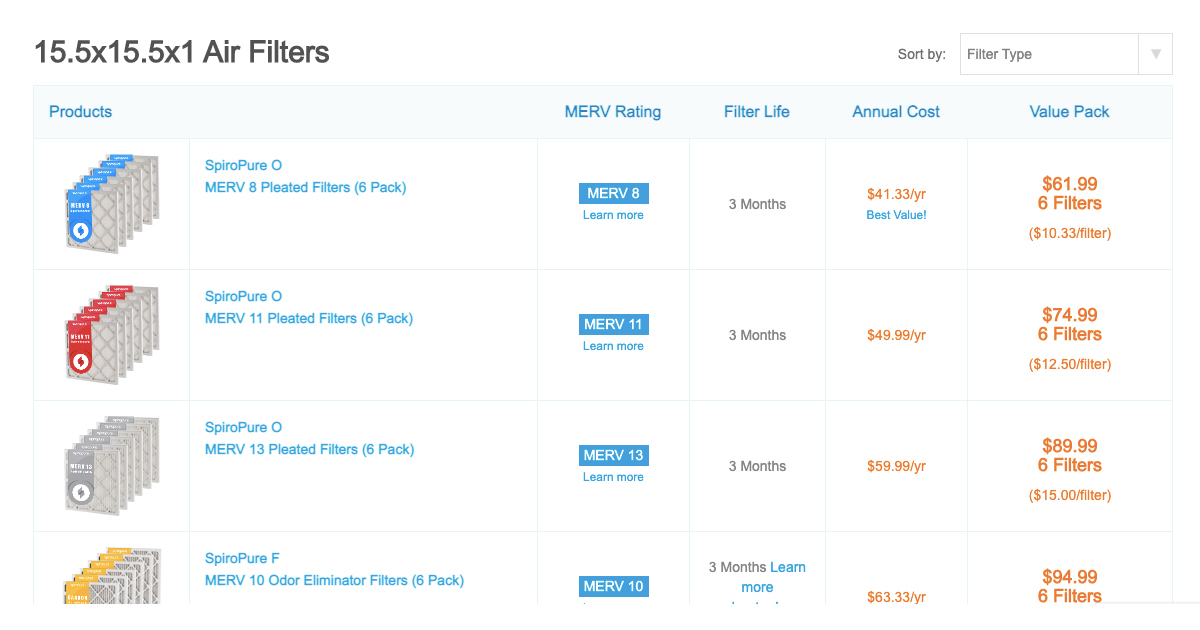The image size is (1200, 630).
Task: Click the $61.99 6 Filters value pack
Action: [1069, 194]
